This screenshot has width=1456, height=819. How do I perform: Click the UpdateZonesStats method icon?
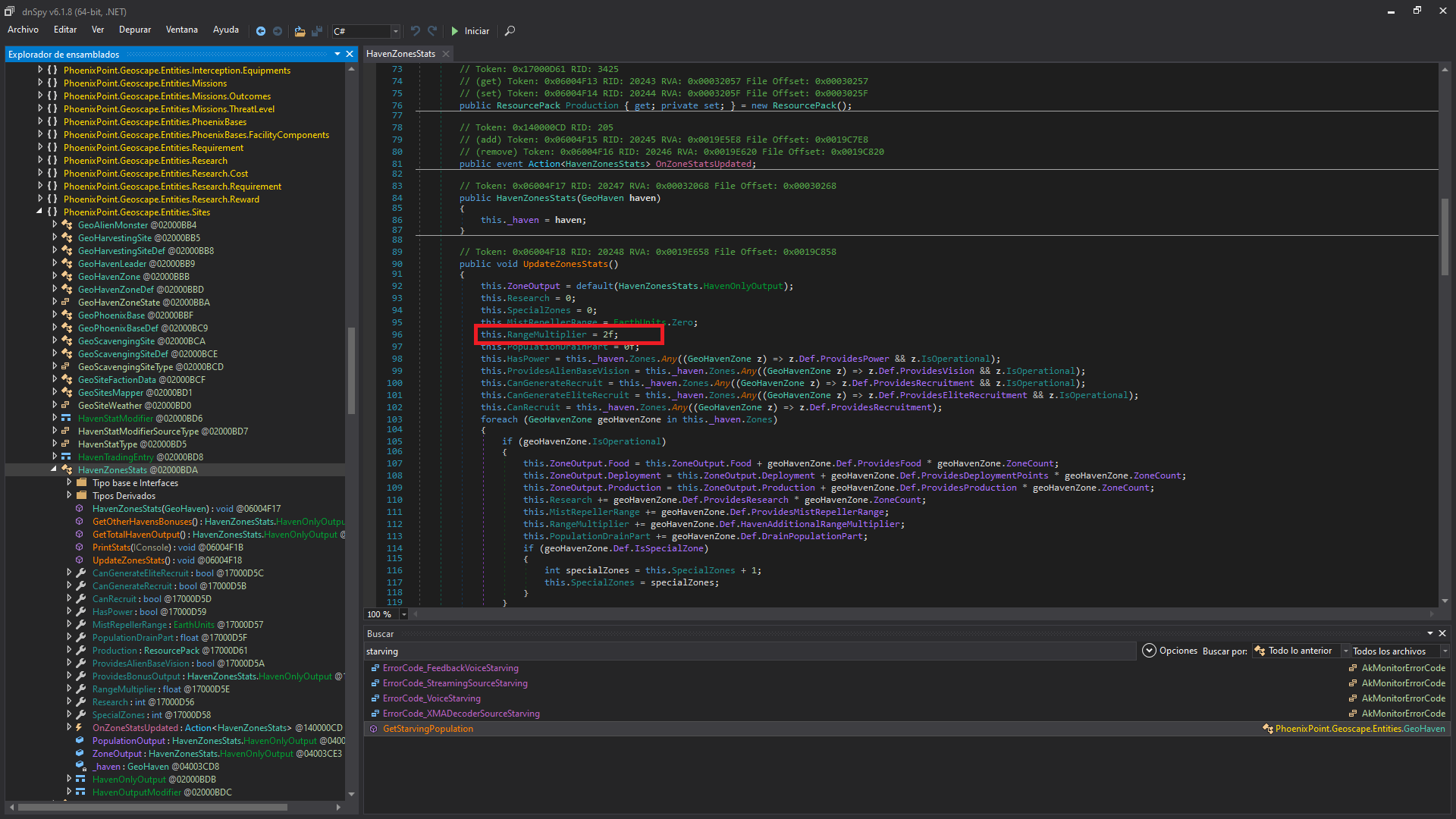(x=80, y=560)
